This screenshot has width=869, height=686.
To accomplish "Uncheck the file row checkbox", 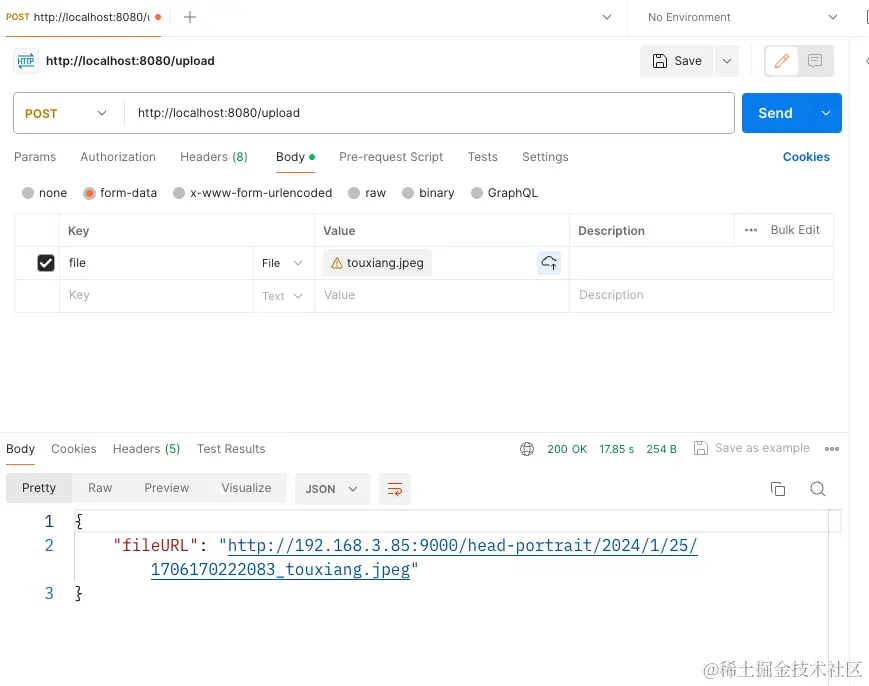I will [x=46, y=263].
